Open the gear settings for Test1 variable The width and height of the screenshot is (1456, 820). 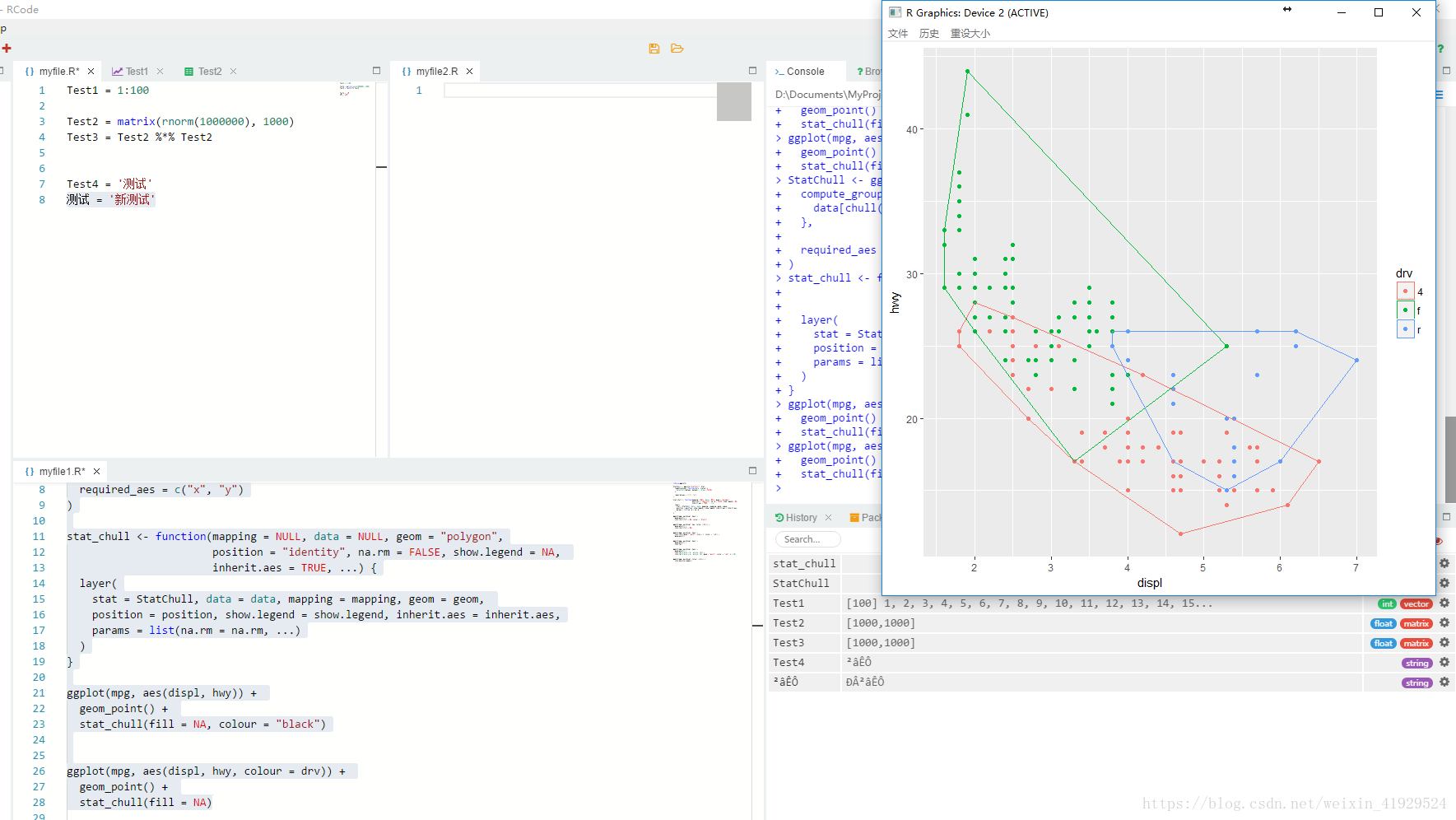[1444, 603]
